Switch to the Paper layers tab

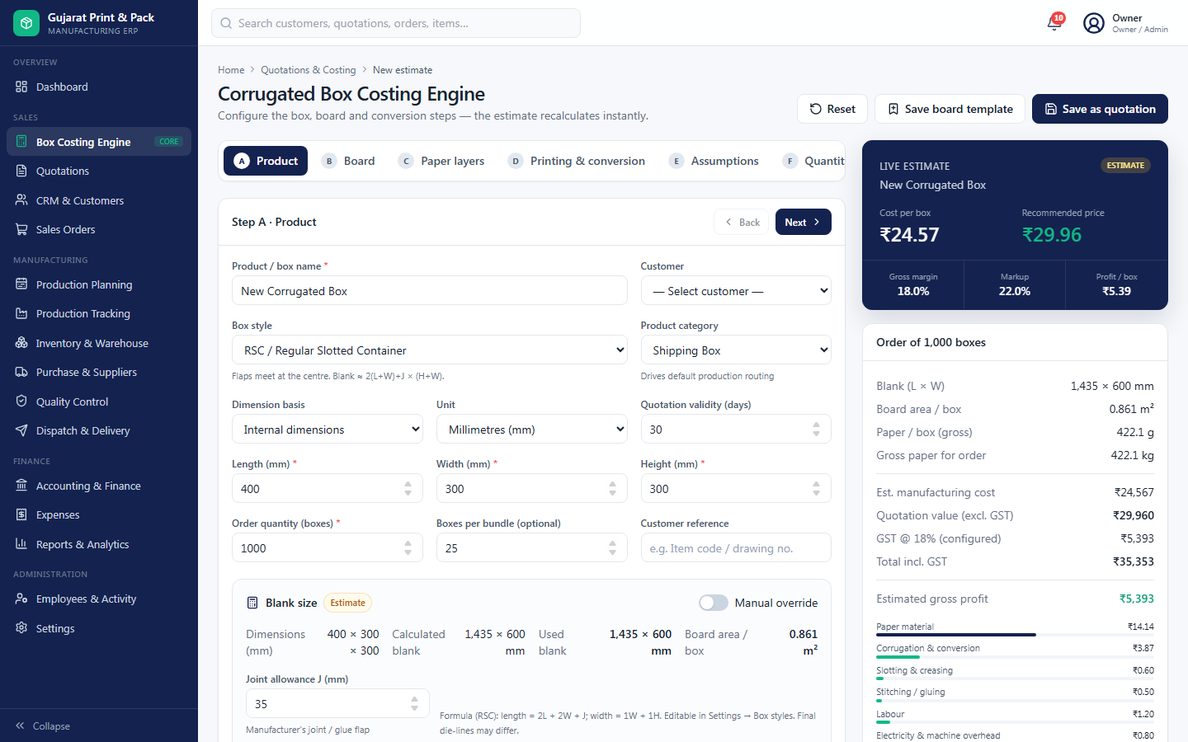442,161
